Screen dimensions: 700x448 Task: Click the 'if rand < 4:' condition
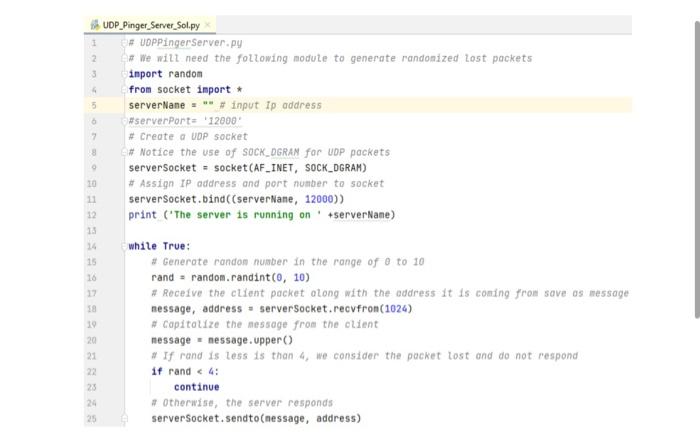(185, 372)
